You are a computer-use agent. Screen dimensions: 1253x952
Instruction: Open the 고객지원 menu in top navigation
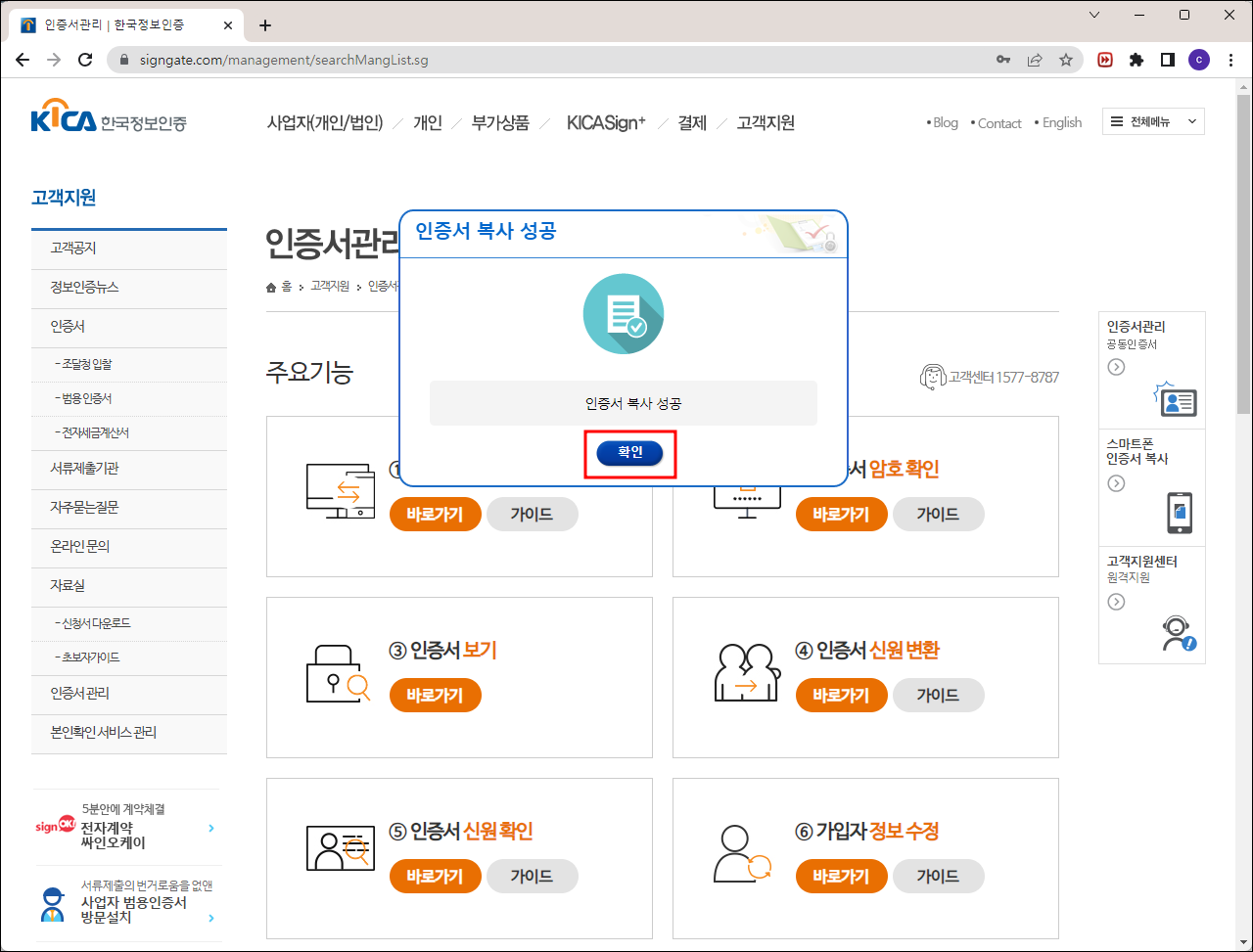765,123
